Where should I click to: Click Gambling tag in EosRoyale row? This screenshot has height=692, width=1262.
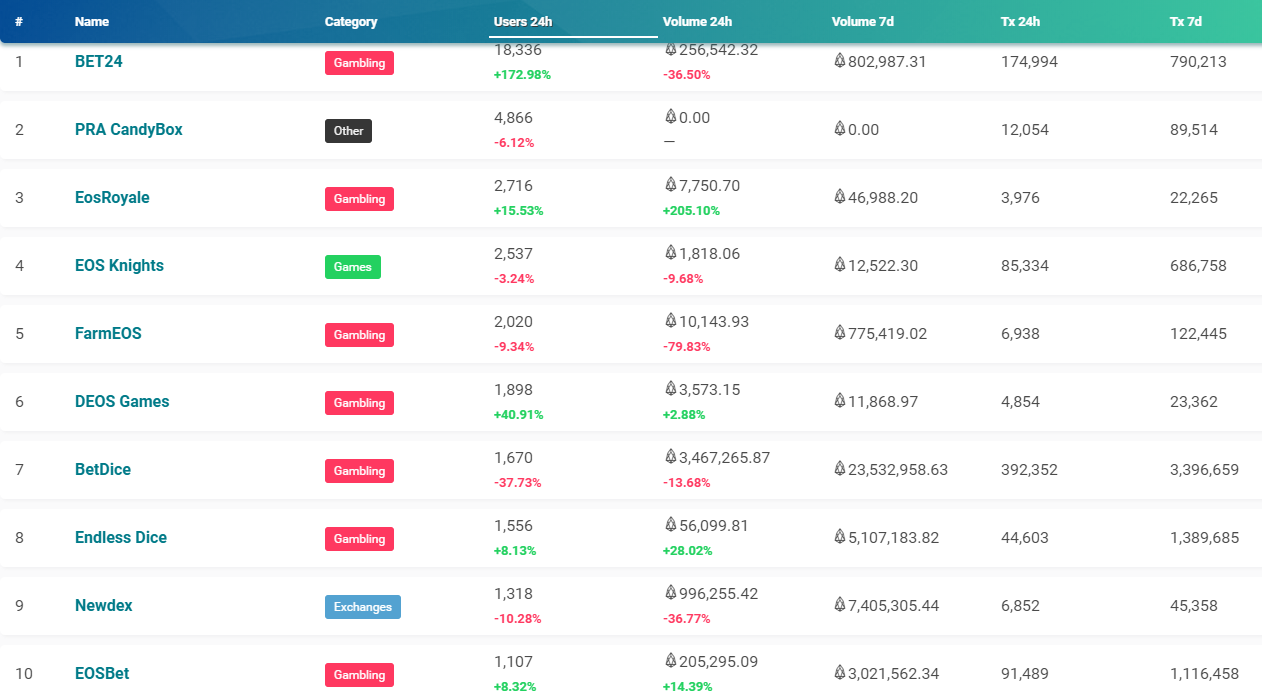click(x=359, y=199)
